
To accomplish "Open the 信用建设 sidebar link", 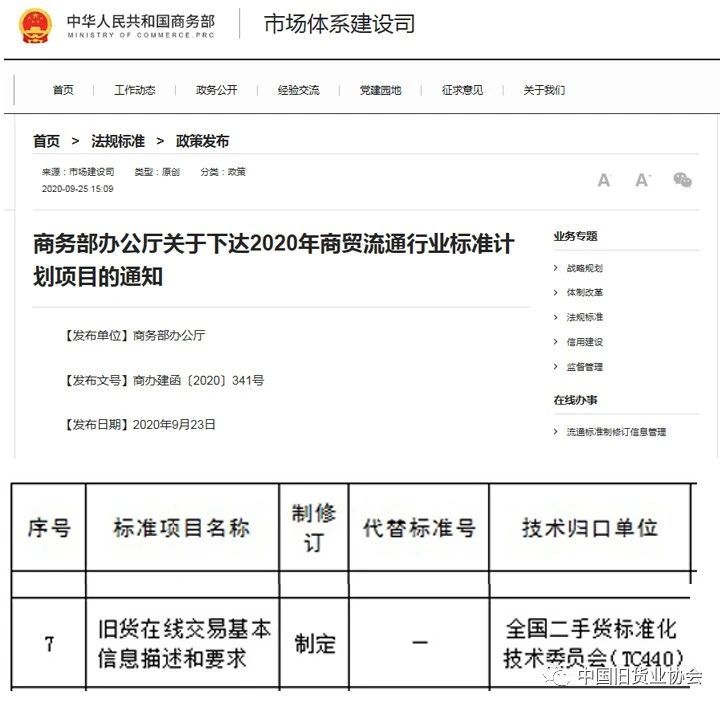I will pos(585,342).
